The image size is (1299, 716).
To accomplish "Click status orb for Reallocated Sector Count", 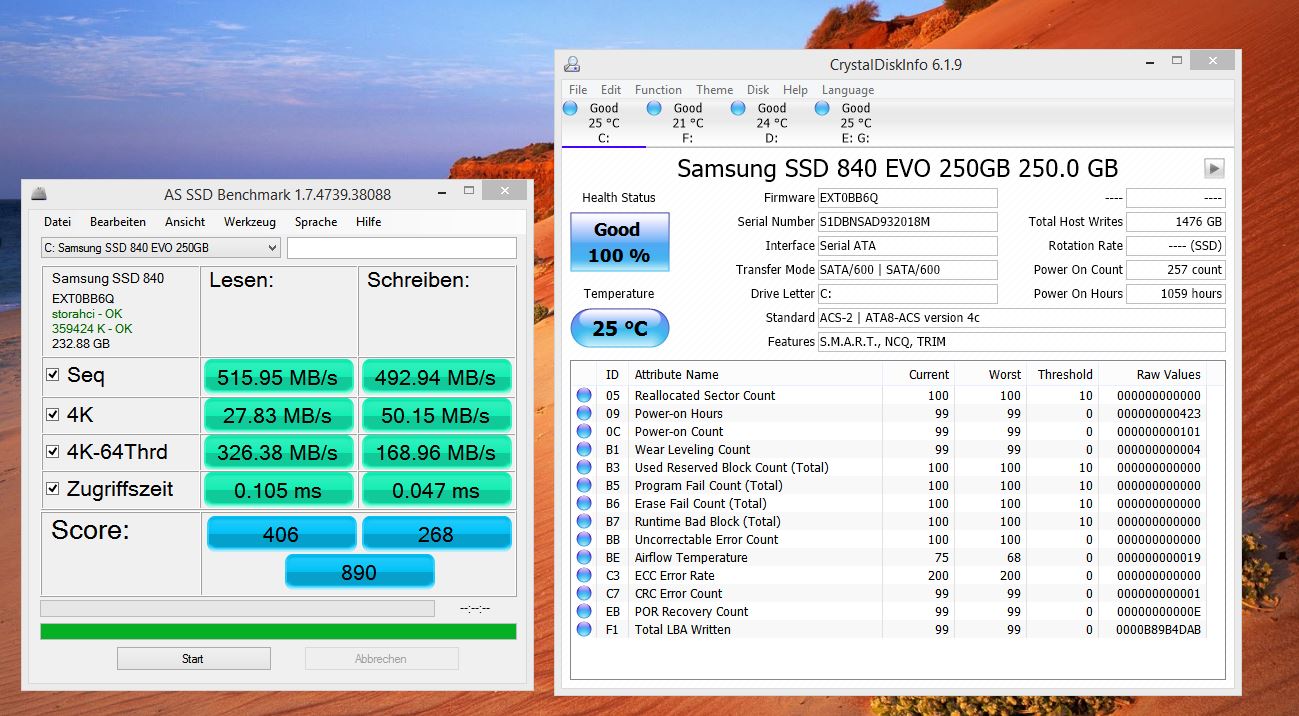I will [x=584, y=395].
